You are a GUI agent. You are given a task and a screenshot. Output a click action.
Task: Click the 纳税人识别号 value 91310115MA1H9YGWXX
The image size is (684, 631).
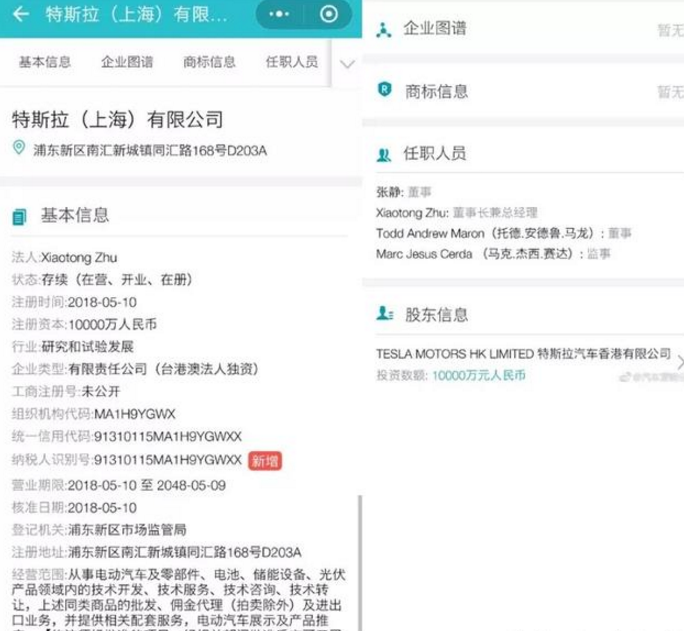(x=168, y=460)
